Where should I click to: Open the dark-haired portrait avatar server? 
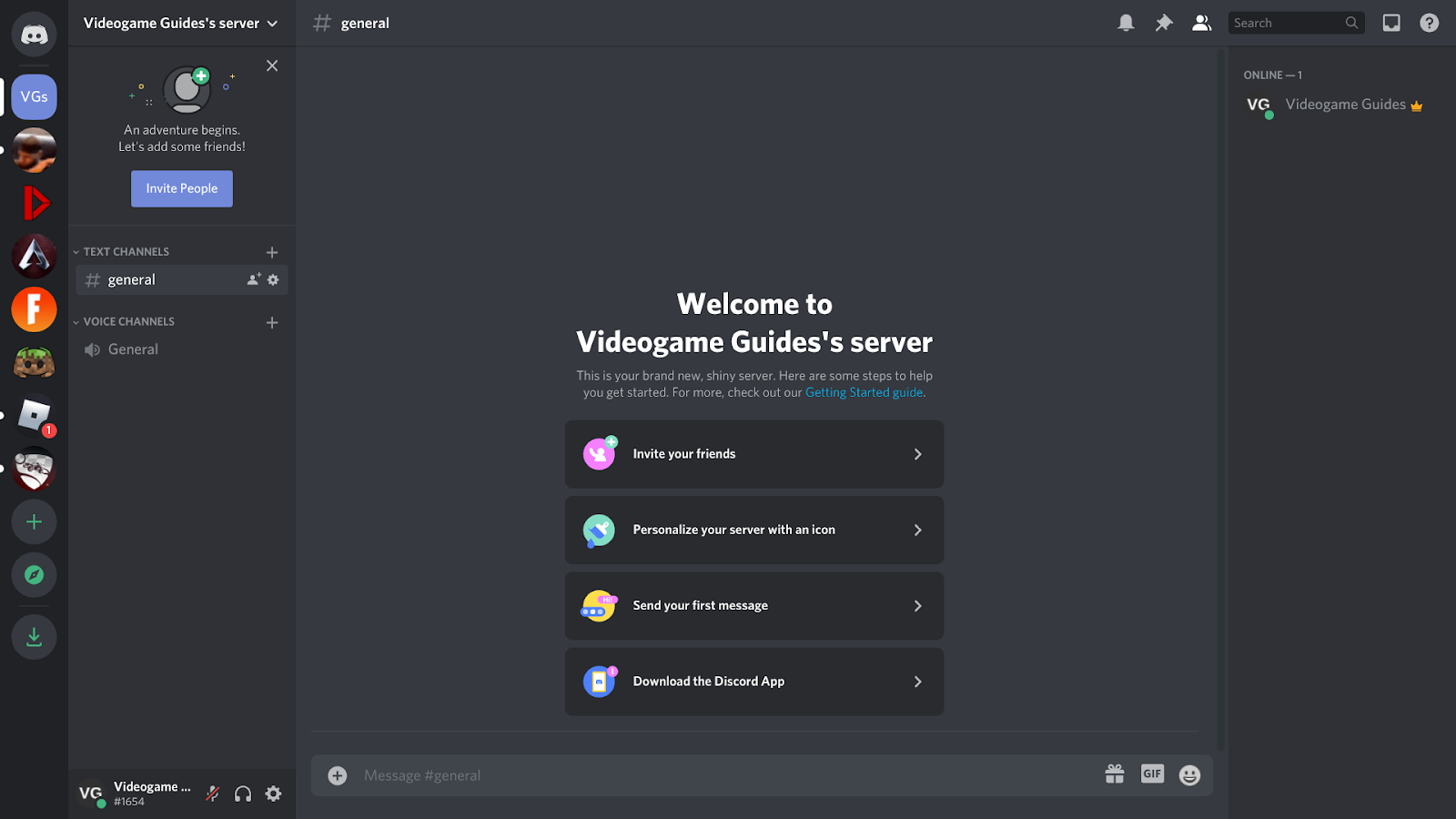coord(34,150)
